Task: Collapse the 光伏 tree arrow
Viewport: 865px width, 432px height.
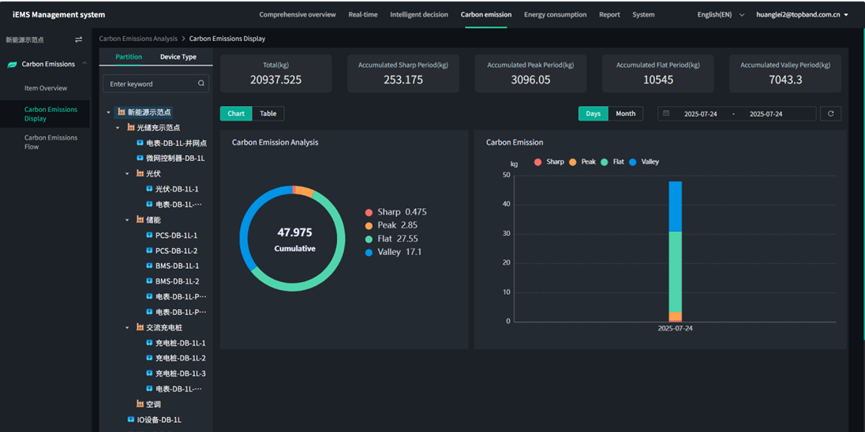Action: [127, 174]
